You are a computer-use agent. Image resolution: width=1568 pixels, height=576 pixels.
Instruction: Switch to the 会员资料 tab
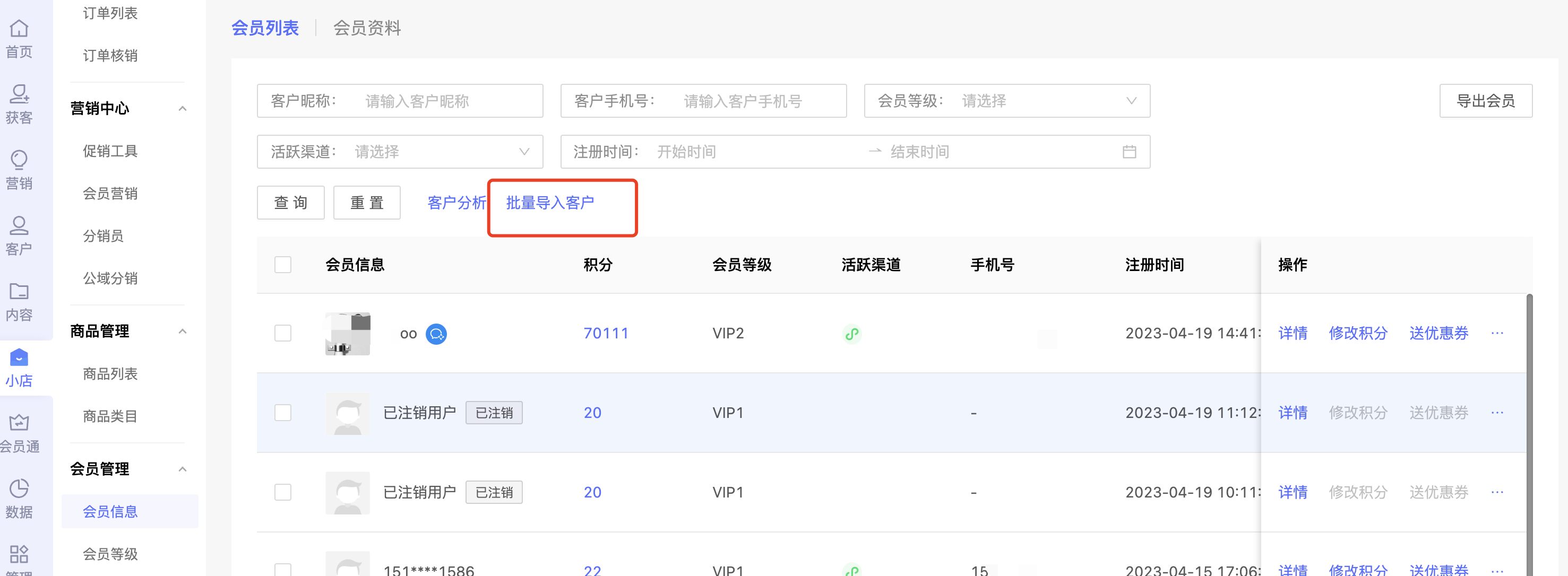367,28
